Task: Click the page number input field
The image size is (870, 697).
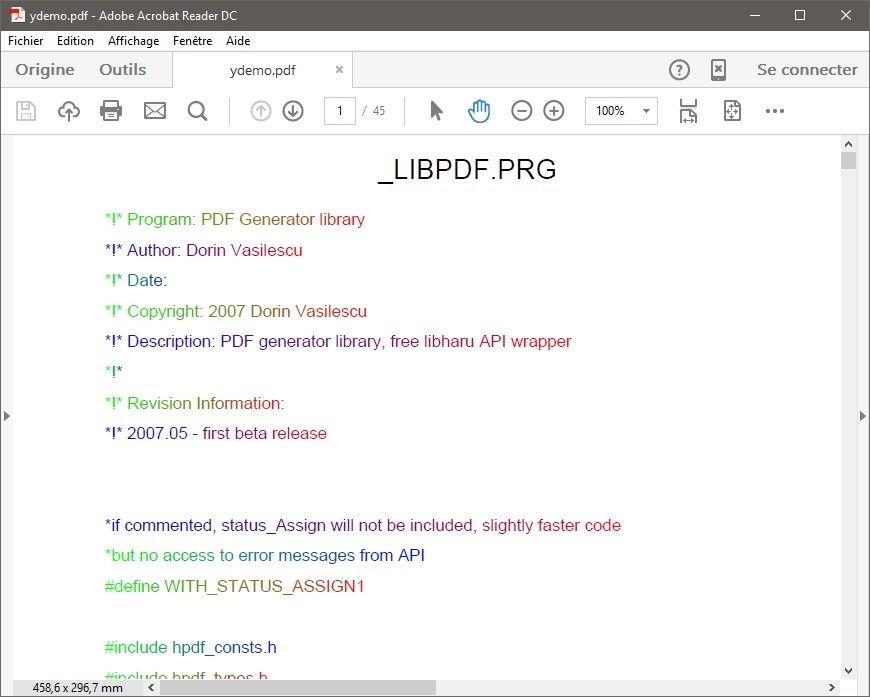Action: (x=340, y=111)
